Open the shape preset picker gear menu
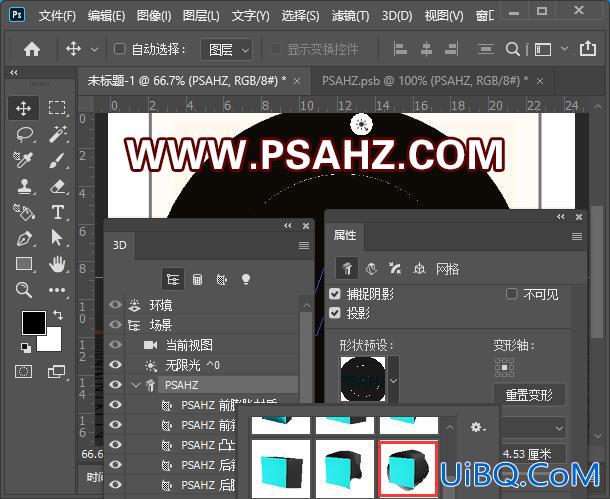610x499 pixels. coord(477,427)
